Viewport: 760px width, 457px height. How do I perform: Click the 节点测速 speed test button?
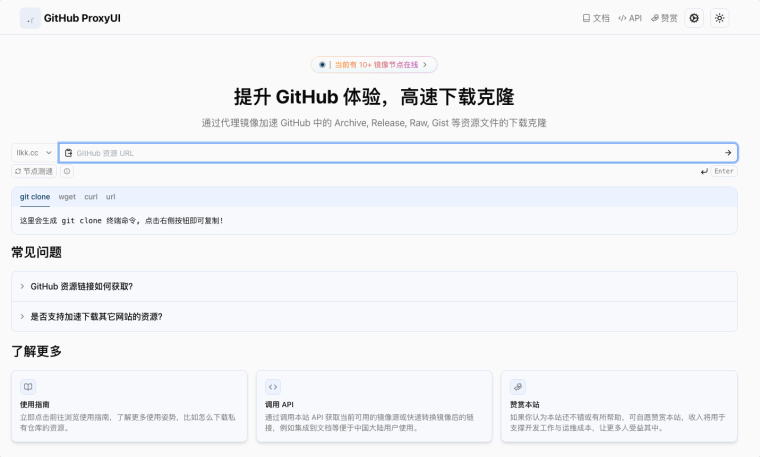coord(34,171)
